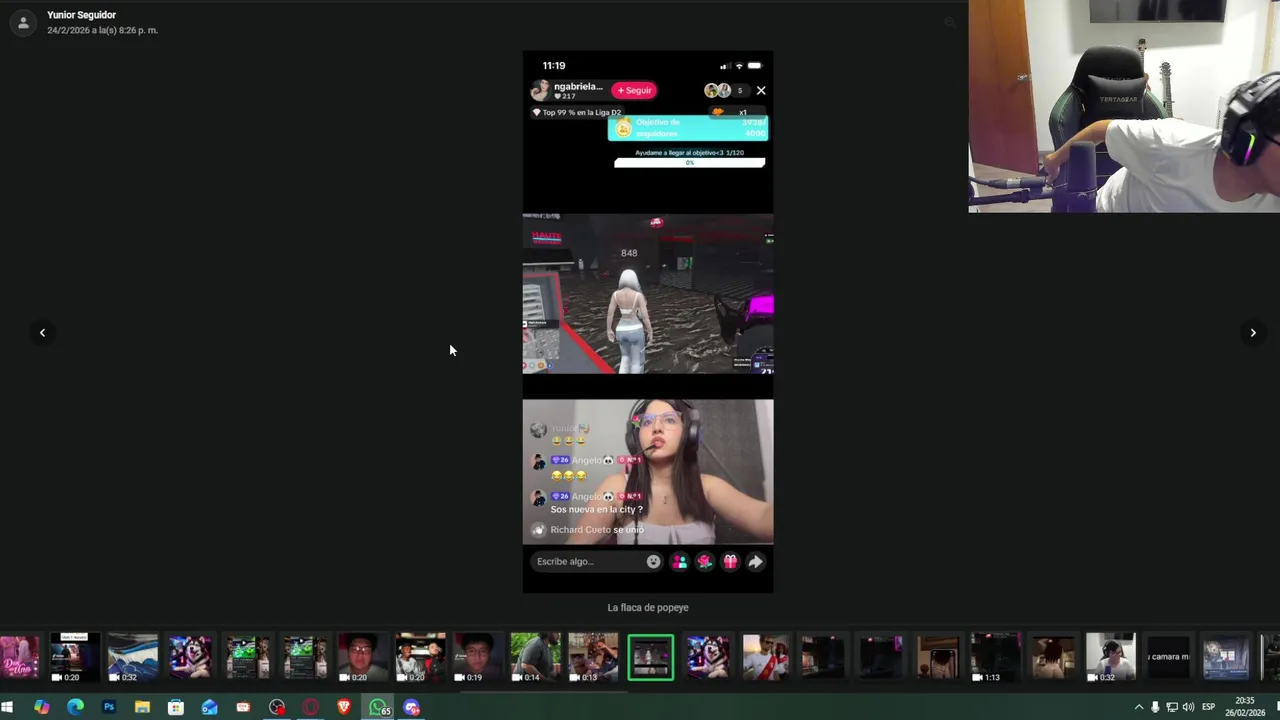Switch the ESP input language indicator
The image size is (1280, 720).
[1208, 707]
